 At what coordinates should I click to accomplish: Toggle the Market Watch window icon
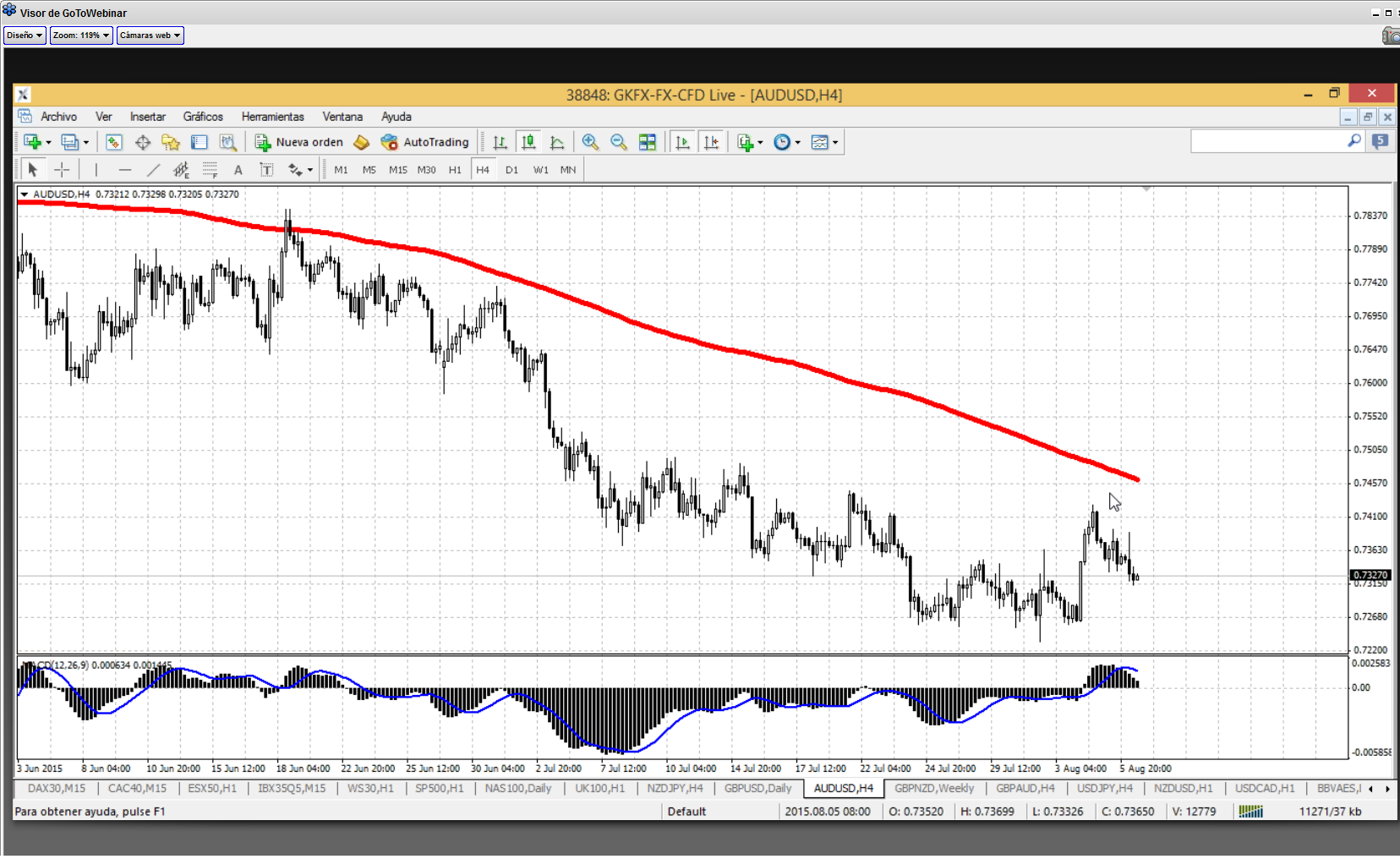pos(114,142)
